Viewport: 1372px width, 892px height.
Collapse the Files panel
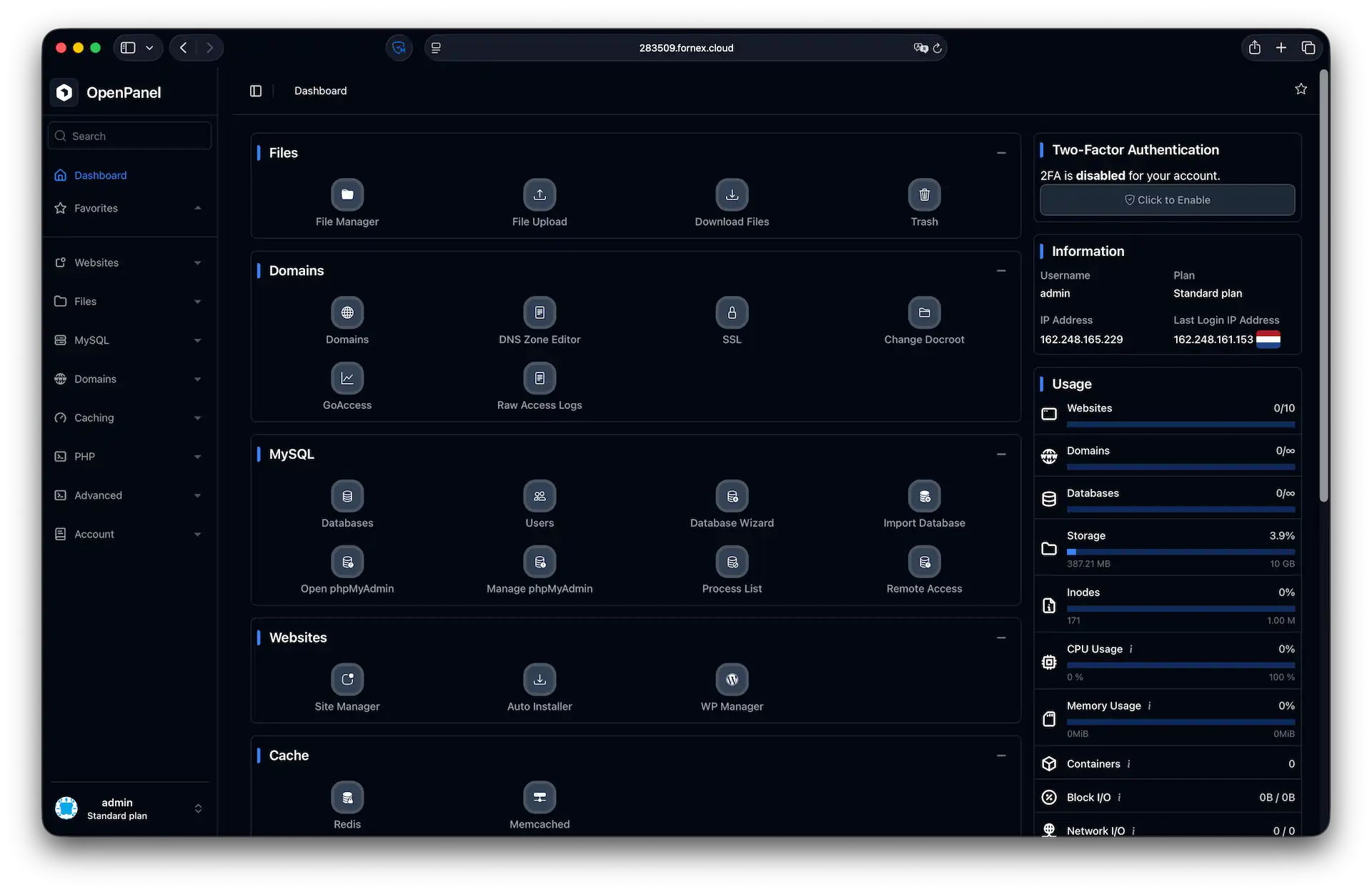click(x=1000, y=152)
